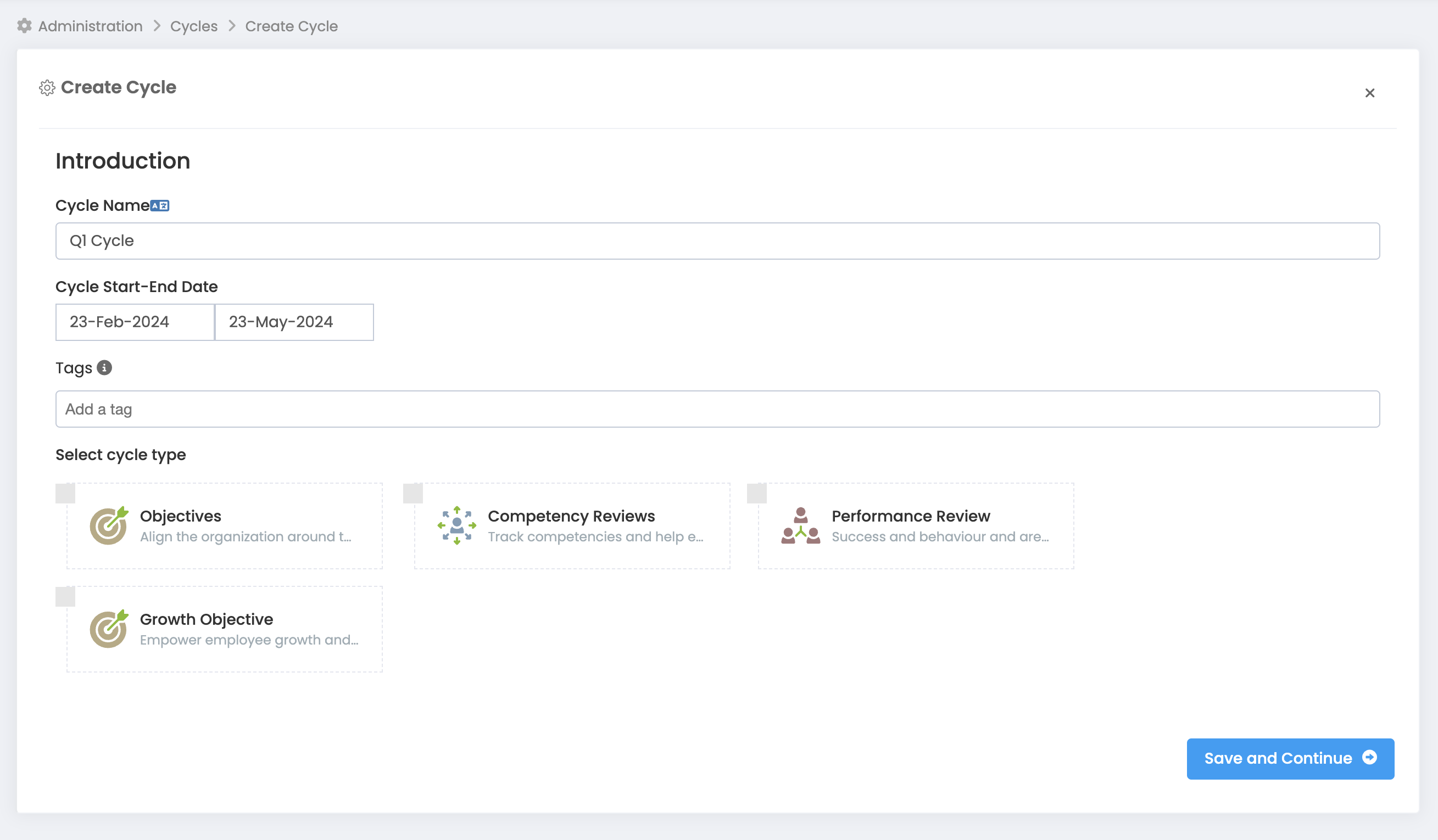This screenshot has width=1438, height=840.
Task: Click the Performance Review people icon
Action: pyautogui.click(x=801, y=525)
